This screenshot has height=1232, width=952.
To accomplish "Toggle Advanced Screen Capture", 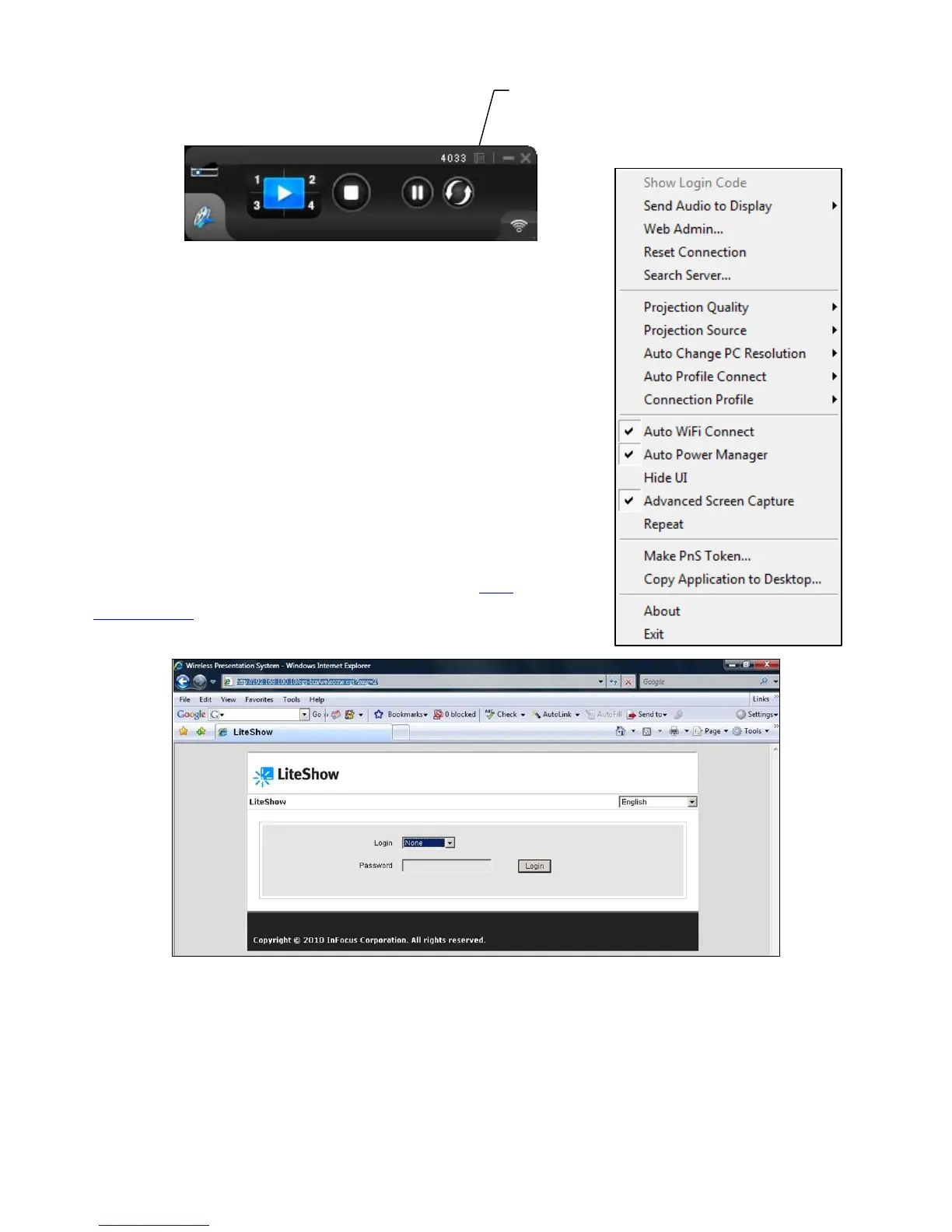I will (x=728, y=501).
